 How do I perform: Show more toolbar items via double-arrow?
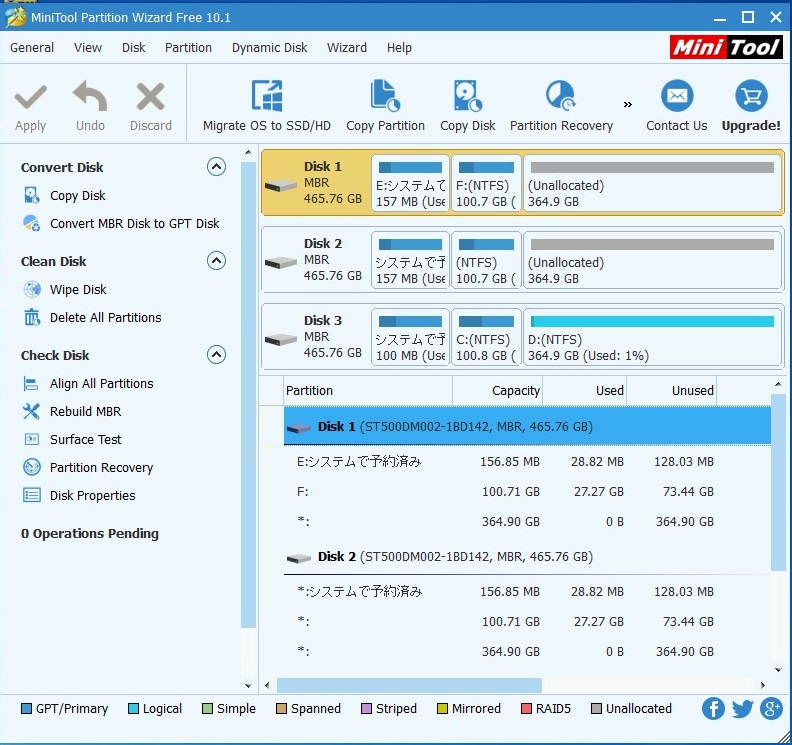pyautogui.click(x=627, y=105)
